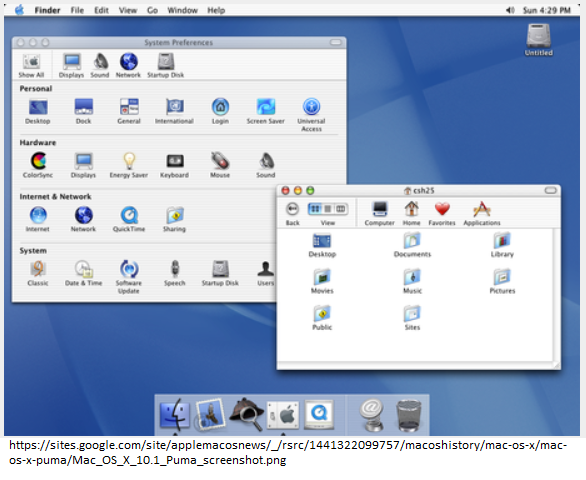
Task: Open the Desktop preference pane
Action: pyautogui.click(x=38, y=111)
